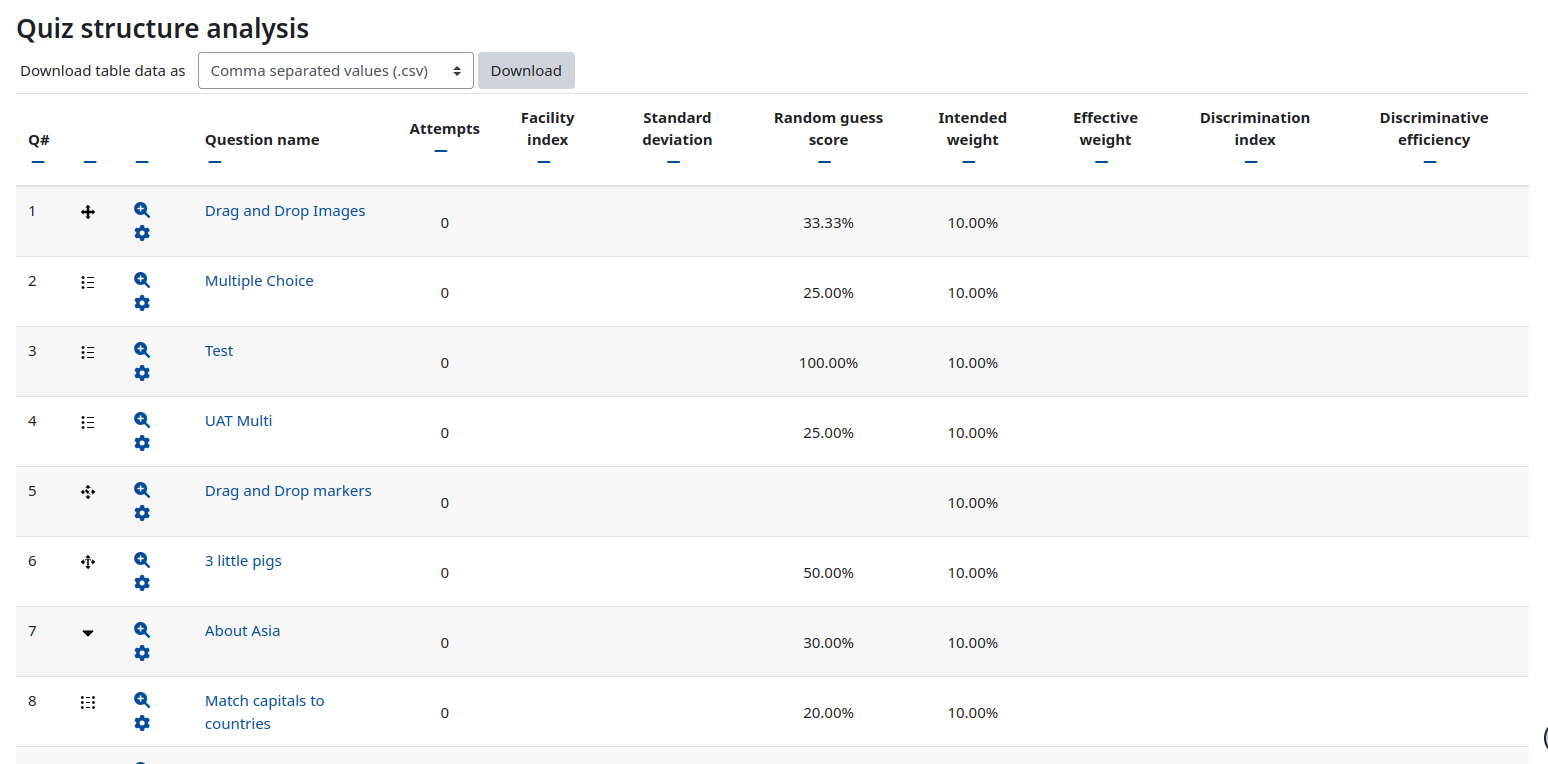Hide the Discriminative efficiency column
The width and height of the screenshot is (1548, 764).
[x=1430, y=162]
